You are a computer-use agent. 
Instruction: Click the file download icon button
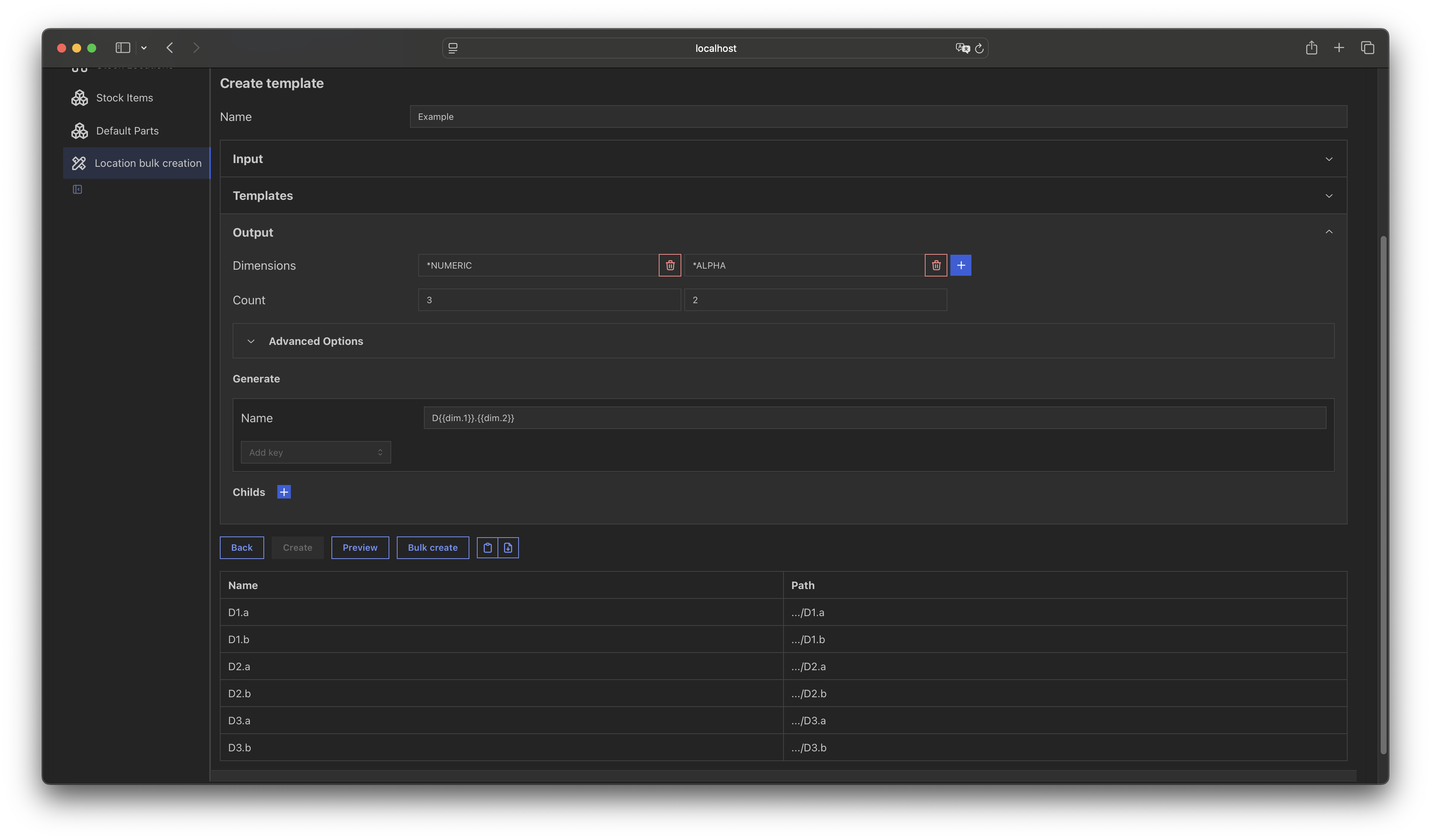508,548
